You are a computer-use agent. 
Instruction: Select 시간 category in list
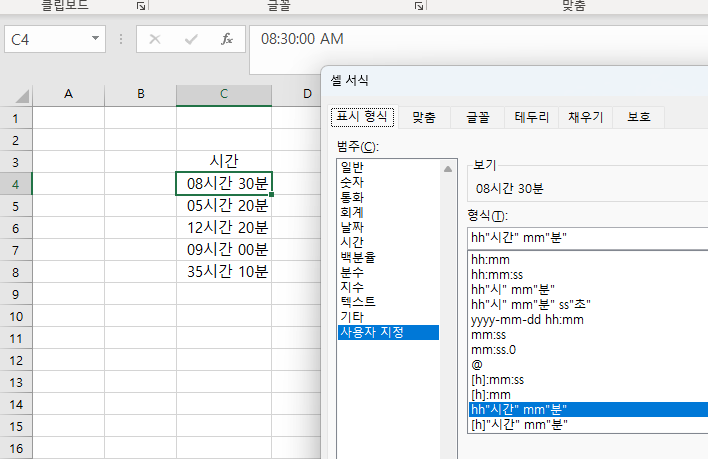coord(388,242)
